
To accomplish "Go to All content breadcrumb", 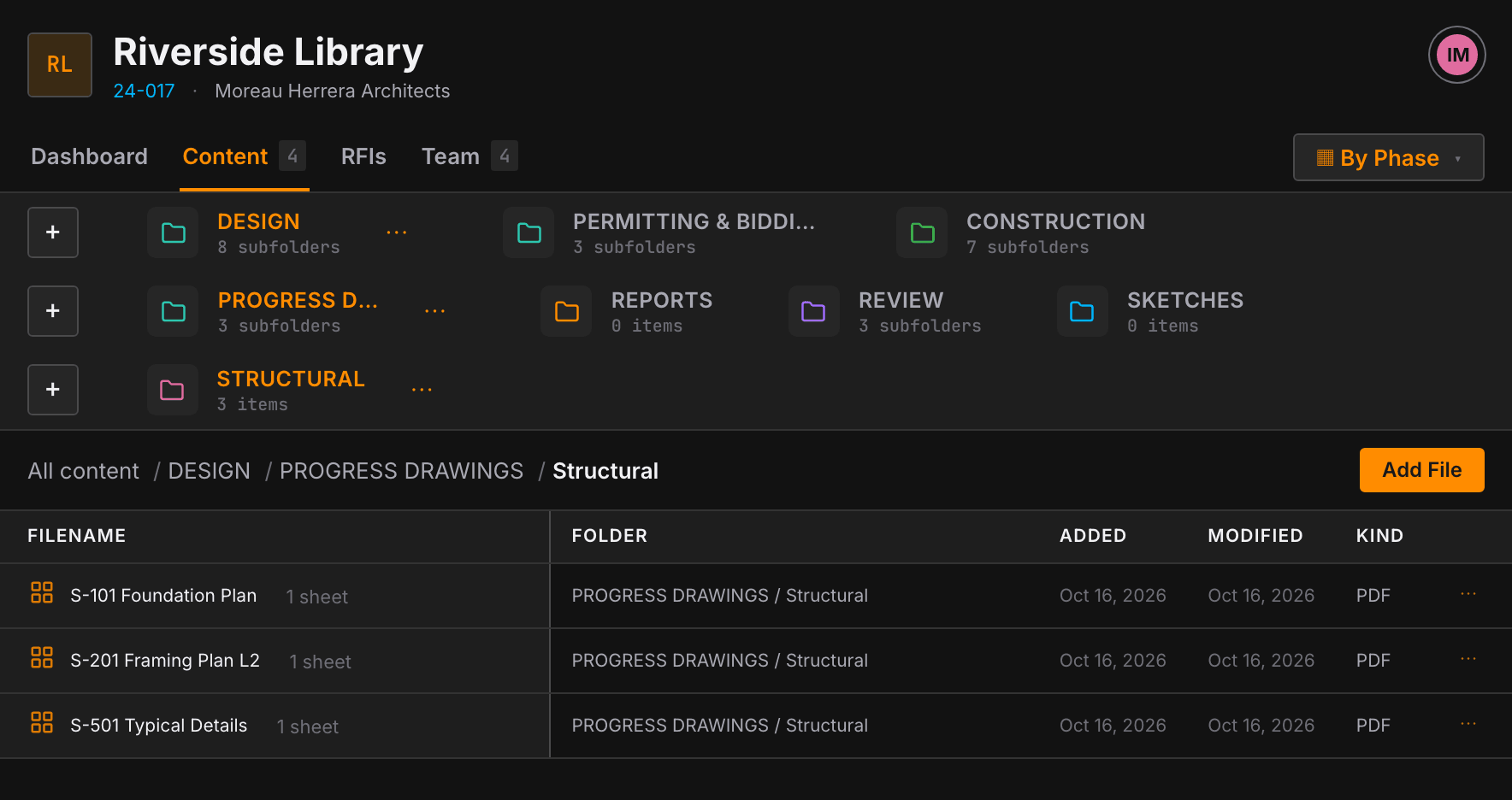I will pos(83,471).
